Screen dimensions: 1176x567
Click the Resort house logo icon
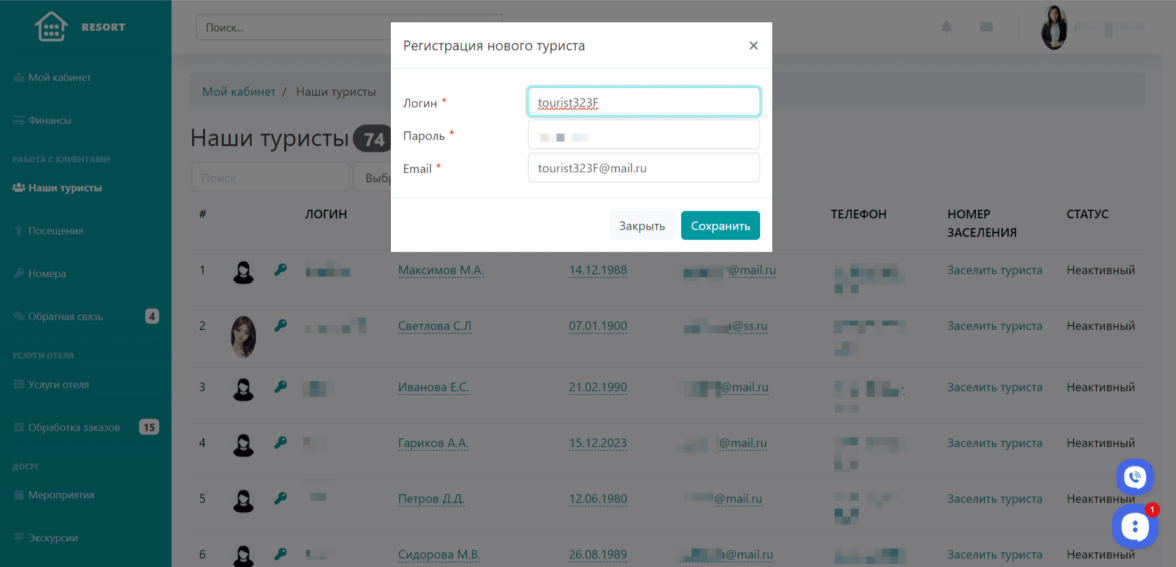pyautogui.click(x=50, y=27)
